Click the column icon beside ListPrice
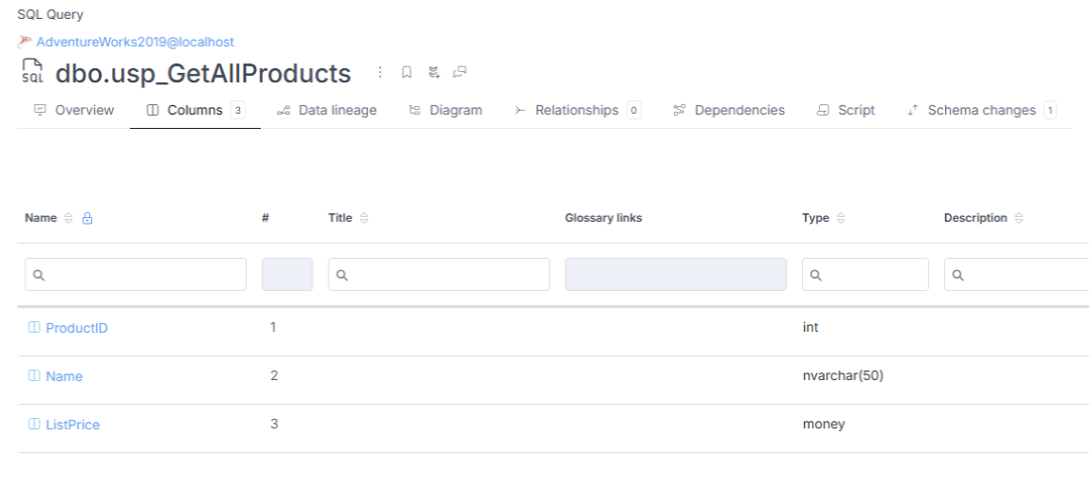The width and height of the screenshot is (1089, 477). point(33,425)
